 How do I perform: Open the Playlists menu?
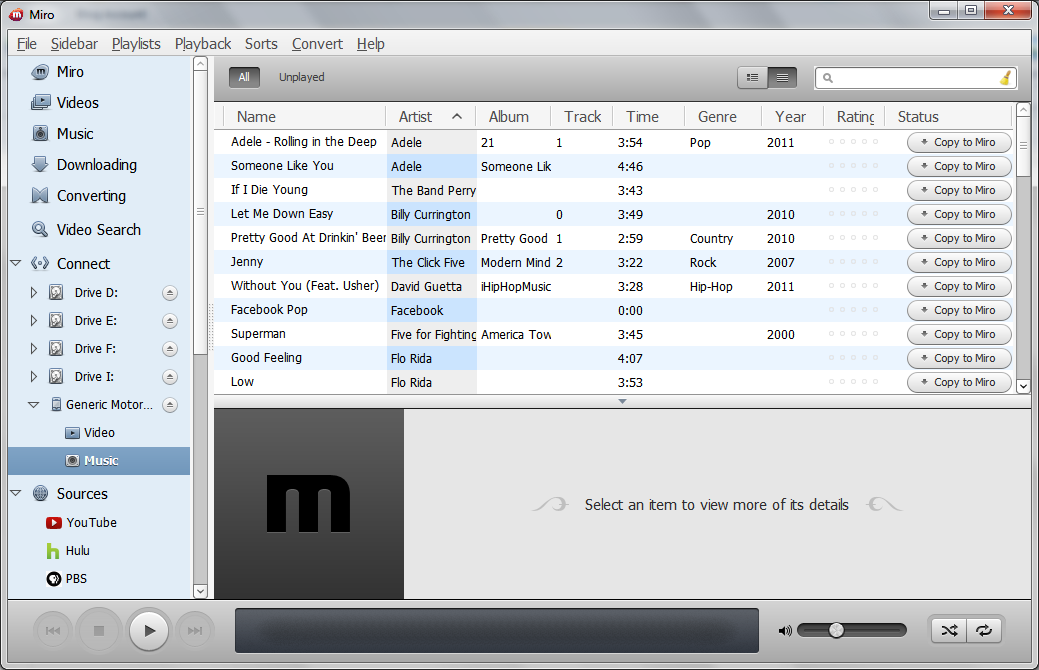click(x=136, y=44)
